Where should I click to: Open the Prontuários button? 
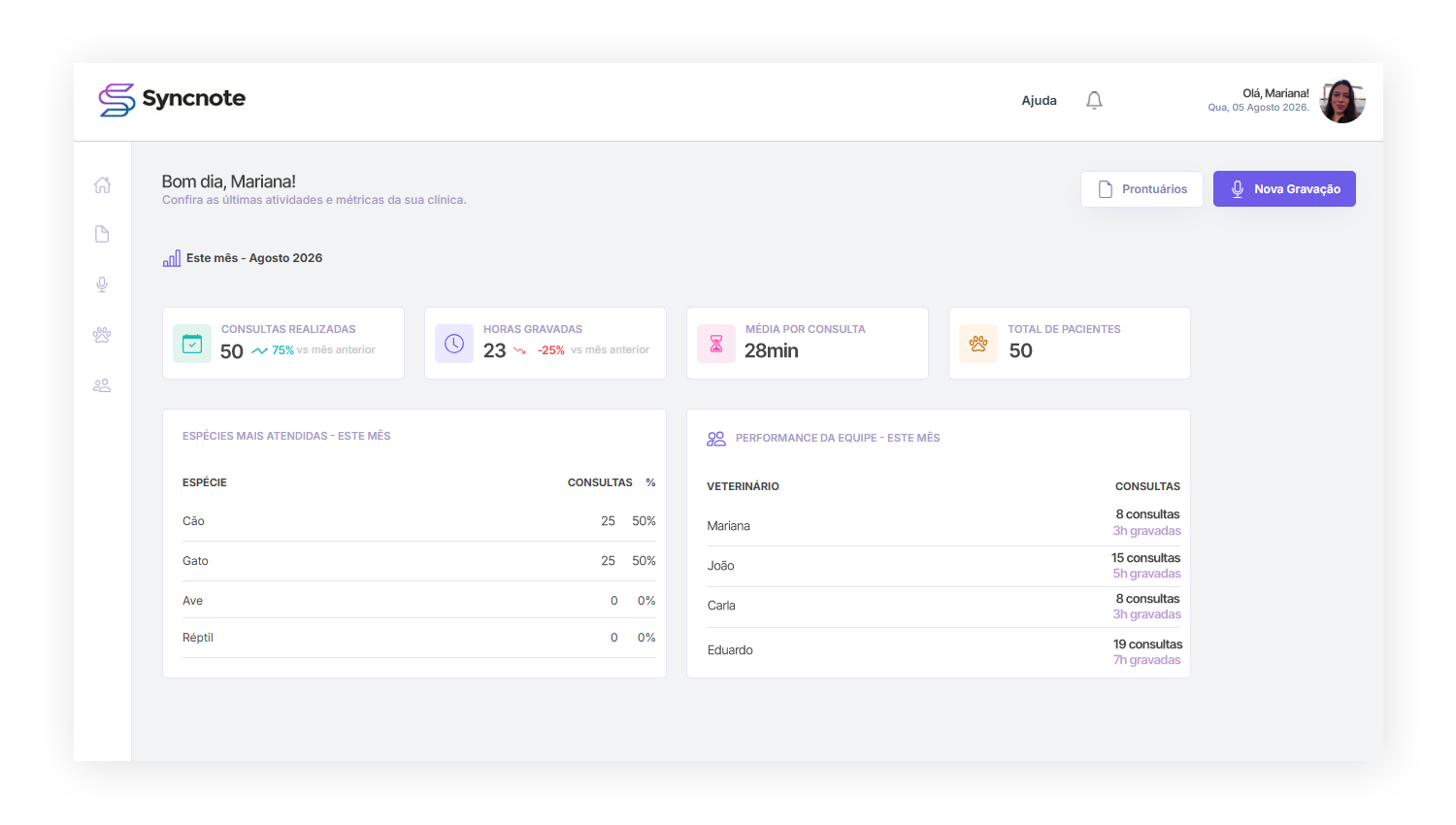[1142, 189]
